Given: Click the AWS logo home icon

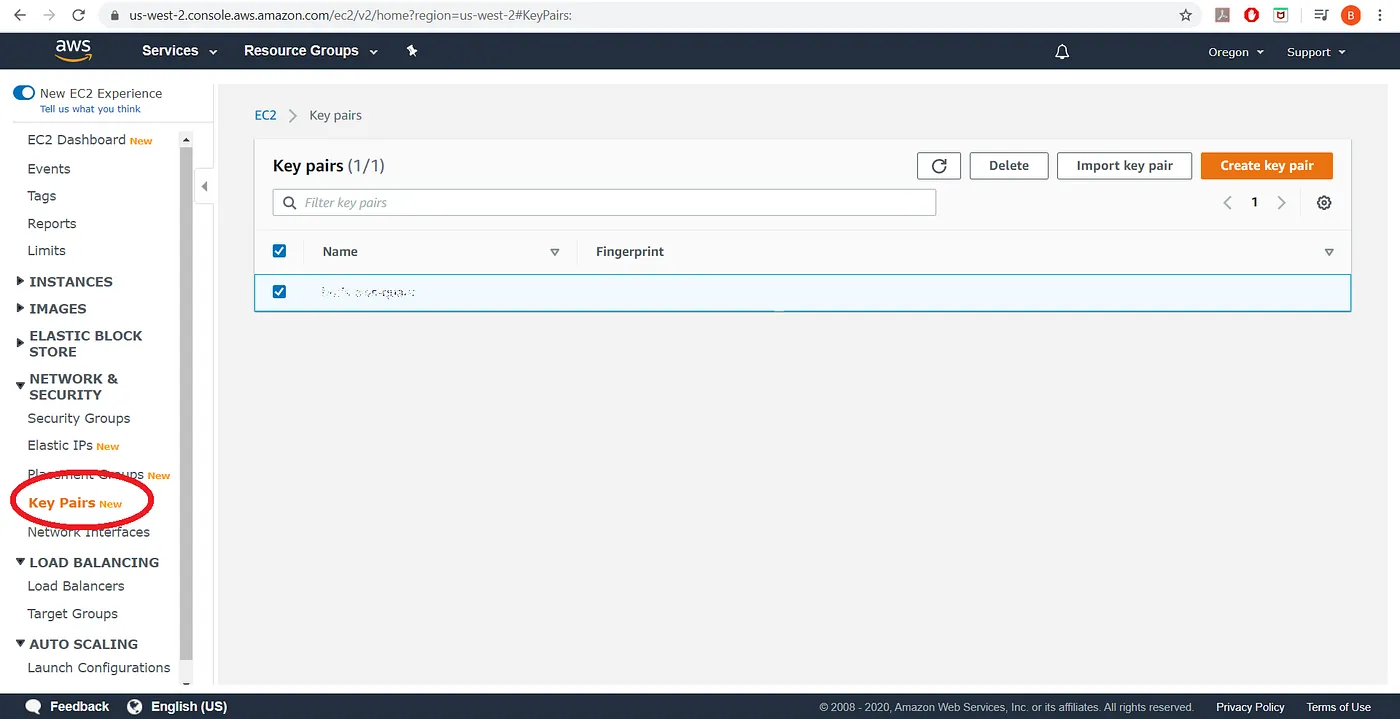Looking at the screenshot, I should [x=74, y=50].
